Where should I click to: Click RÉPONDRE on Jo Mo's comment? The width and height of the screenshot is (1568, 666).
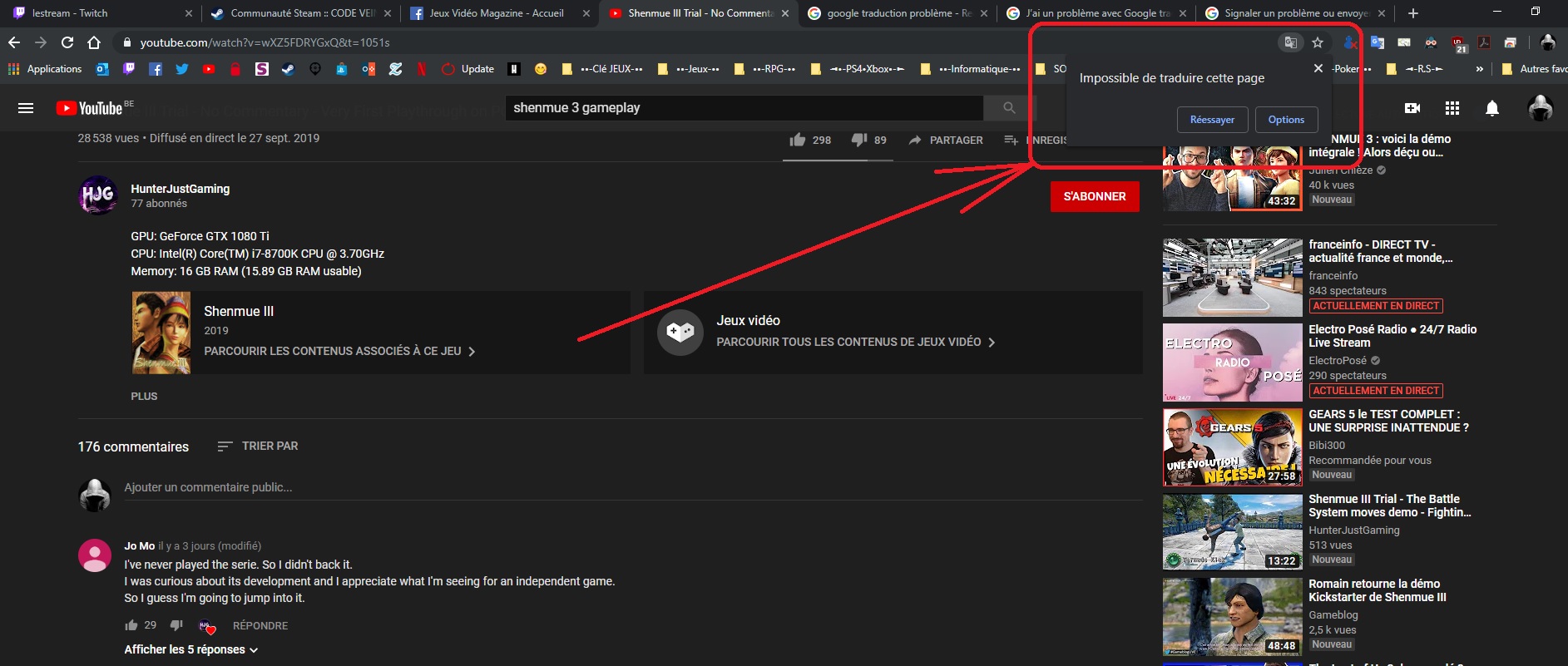260,626
